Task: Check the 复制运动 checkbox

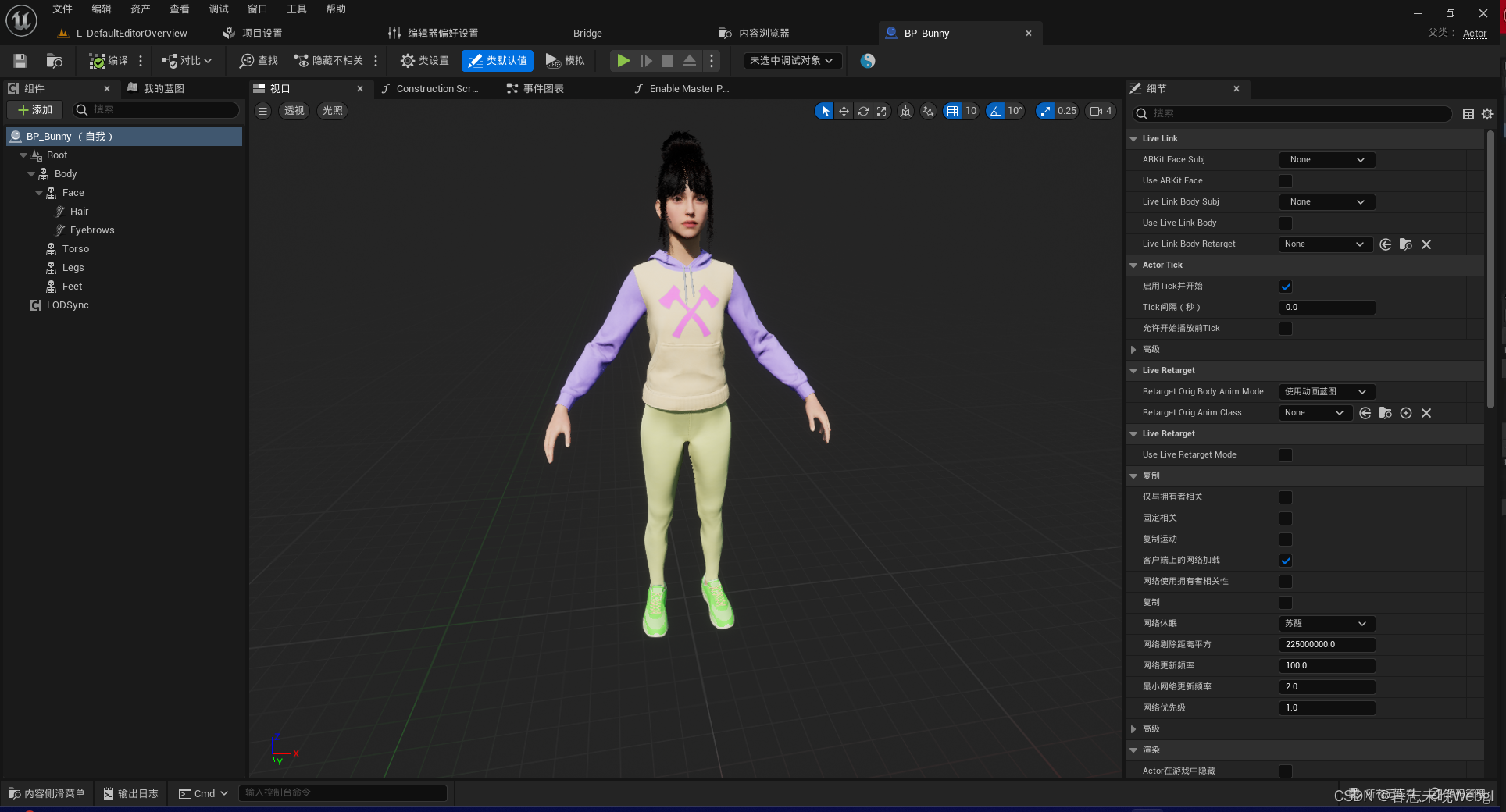Action: tap(1286, 540)
